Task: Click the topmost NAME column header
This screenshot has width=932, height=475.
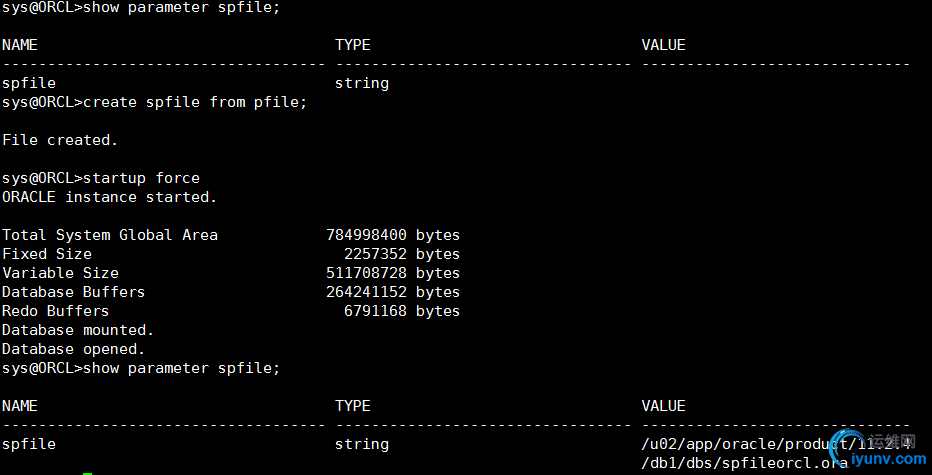Action: click(x=20, y=45)
